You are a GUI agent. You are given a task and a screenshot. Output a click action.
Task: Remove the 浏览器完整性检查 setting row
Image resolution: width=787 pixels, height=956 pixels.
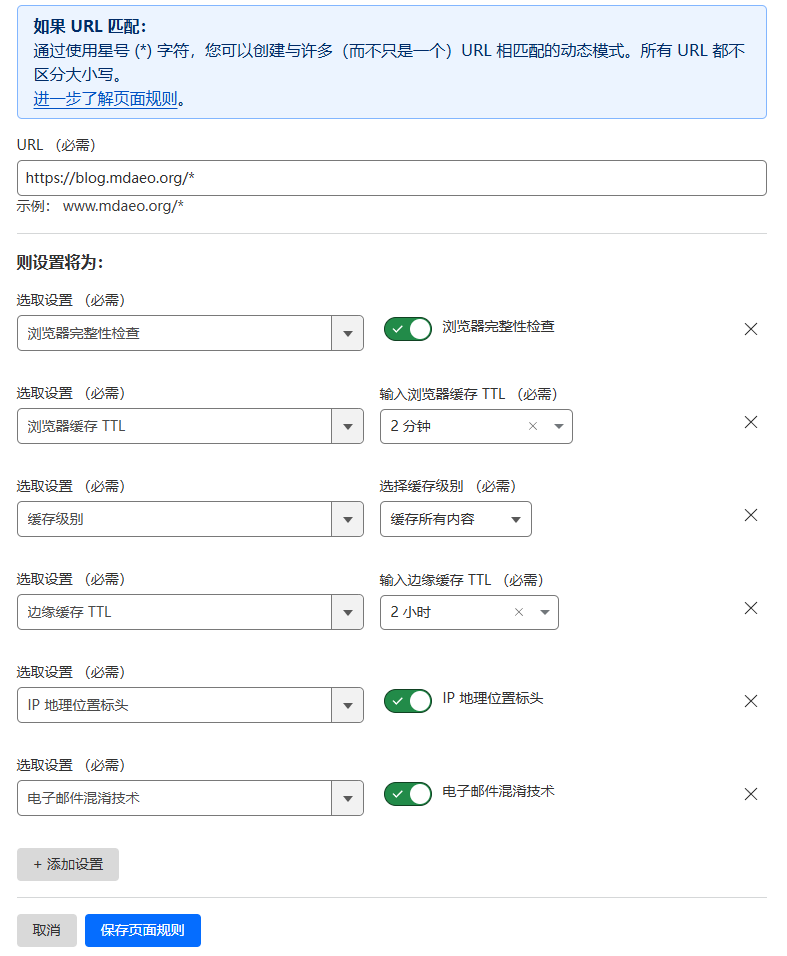[x=751, y=329]
